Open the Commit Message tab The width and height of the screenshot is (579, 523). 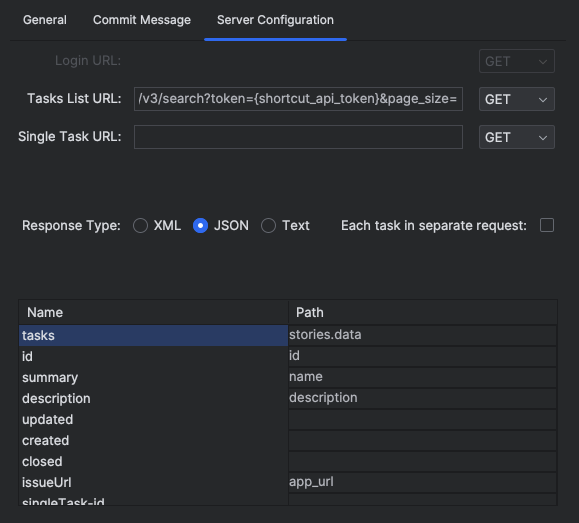[x=142, y=20]
